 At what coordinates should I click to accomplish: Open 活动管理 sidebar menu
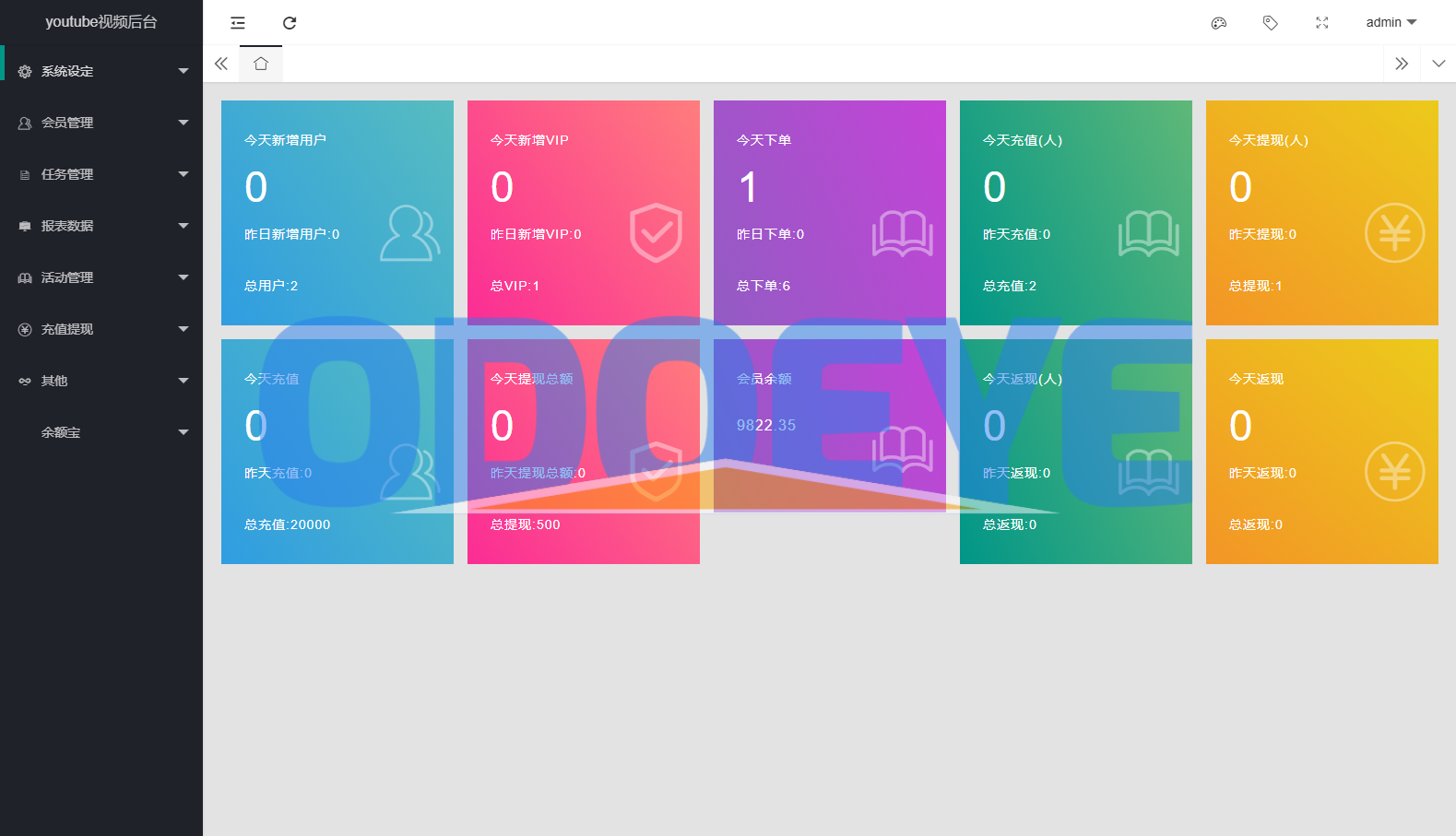click(101, 277)
